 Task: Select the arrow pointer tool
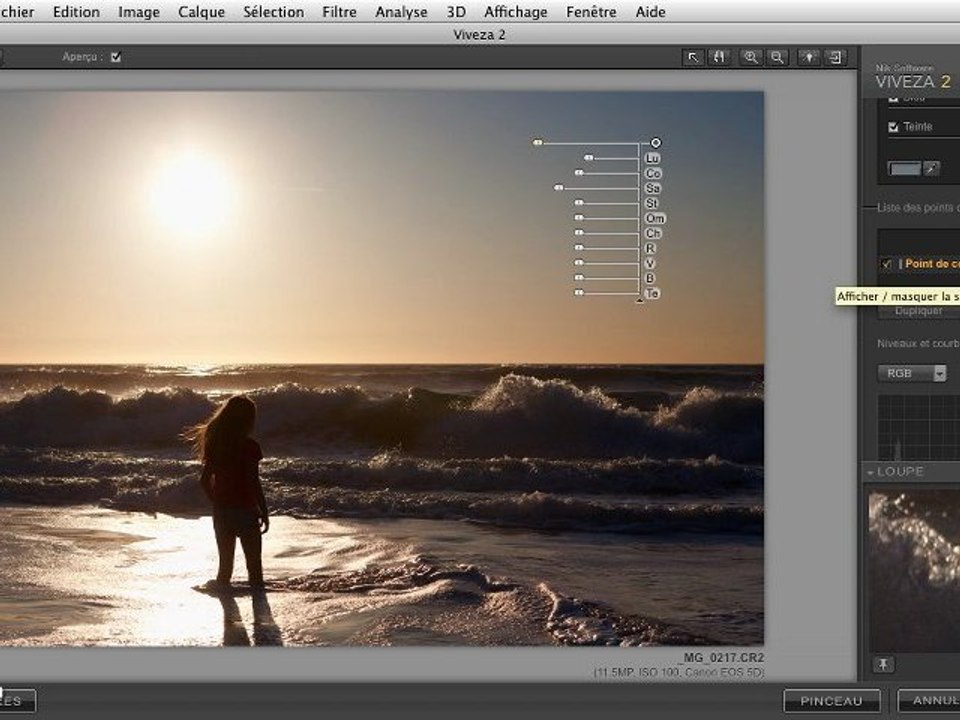693,58
